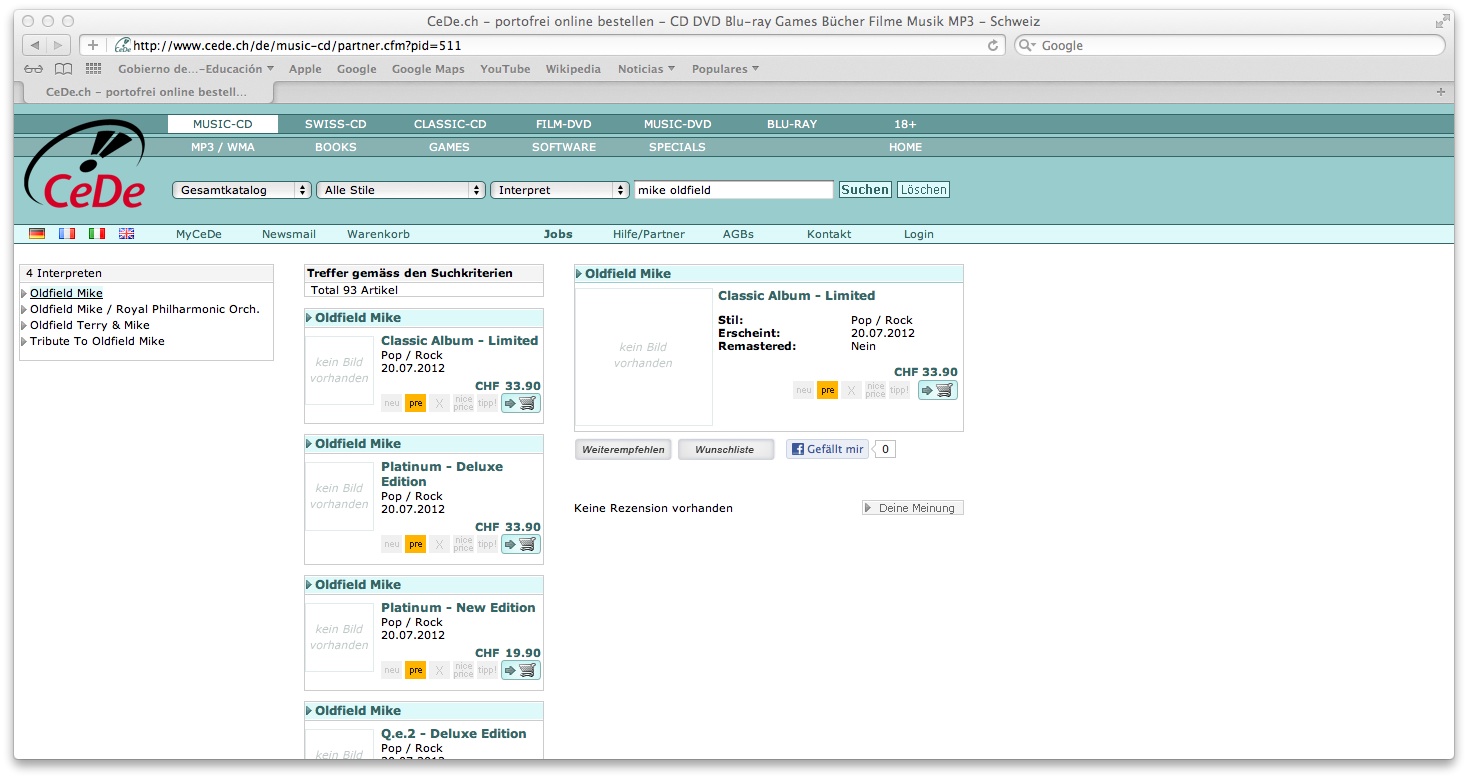Viewport: 1468px width, 779px height.
Task: Open the YouTube bookmark
Action: pyautogui.click(x=505, y=69)
